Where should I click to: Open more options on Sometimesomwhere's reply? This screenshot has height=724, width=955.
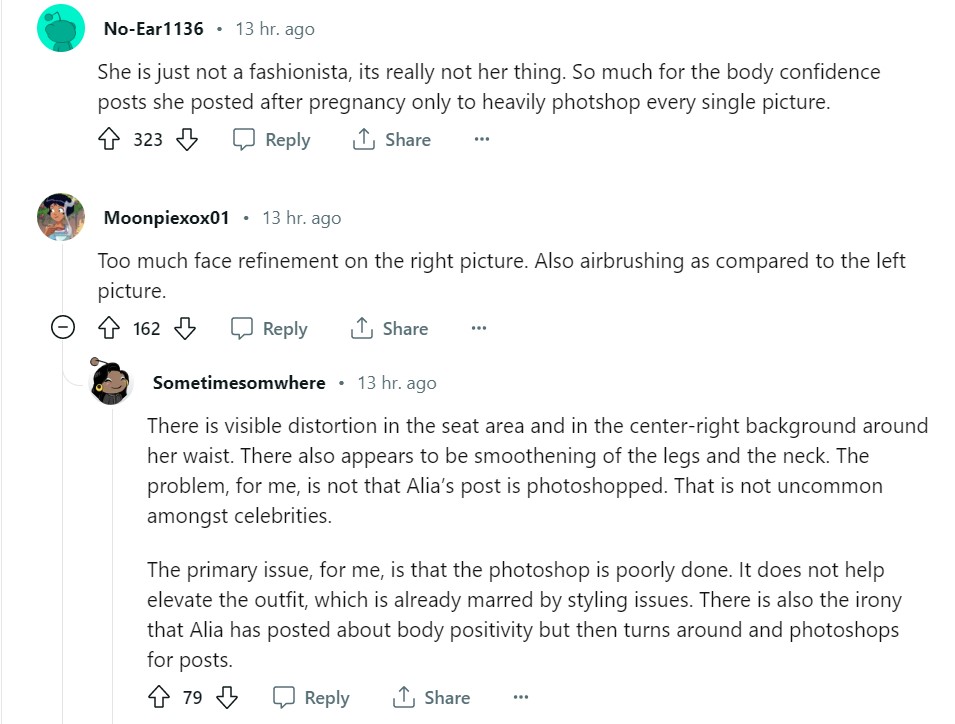(520, 697)
